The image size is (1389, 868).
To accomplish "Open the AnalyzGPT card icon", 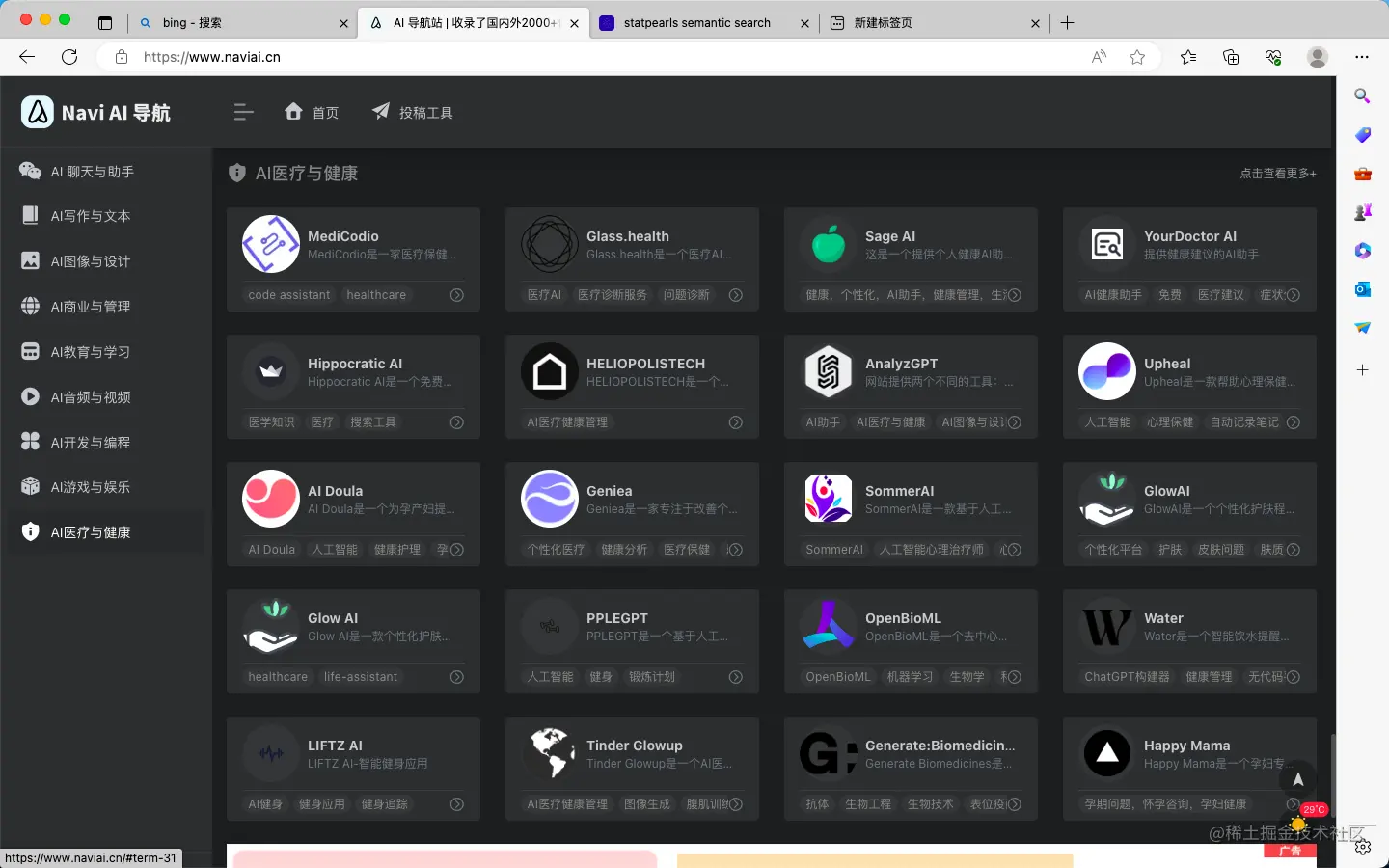I will 828,371.
